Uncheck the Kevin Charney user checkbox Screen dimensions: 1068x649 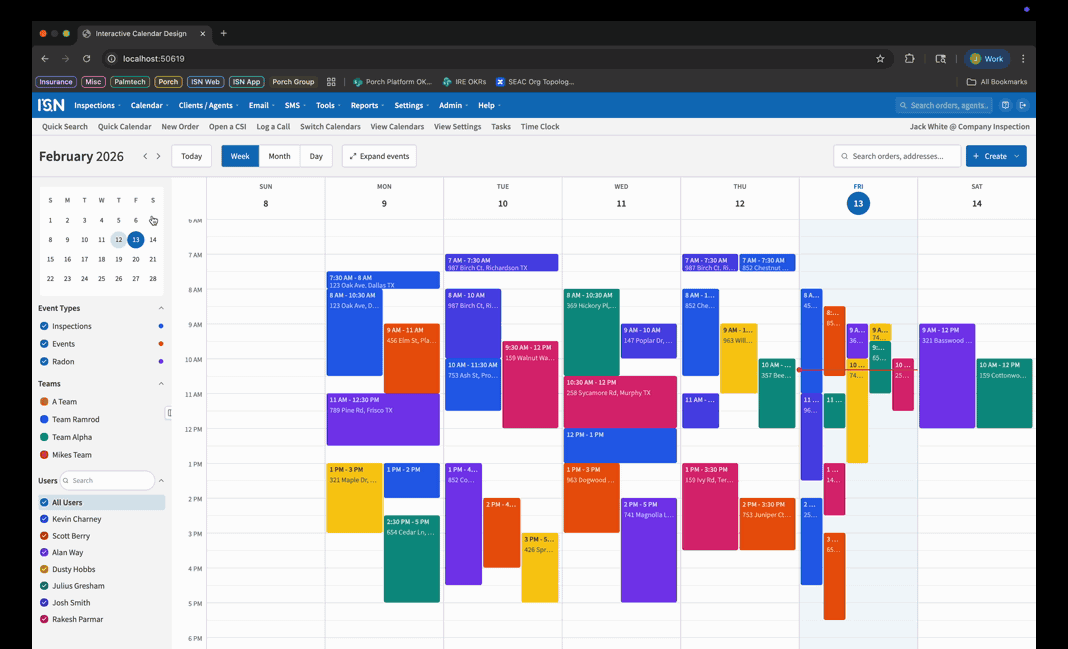click(44, 519)
